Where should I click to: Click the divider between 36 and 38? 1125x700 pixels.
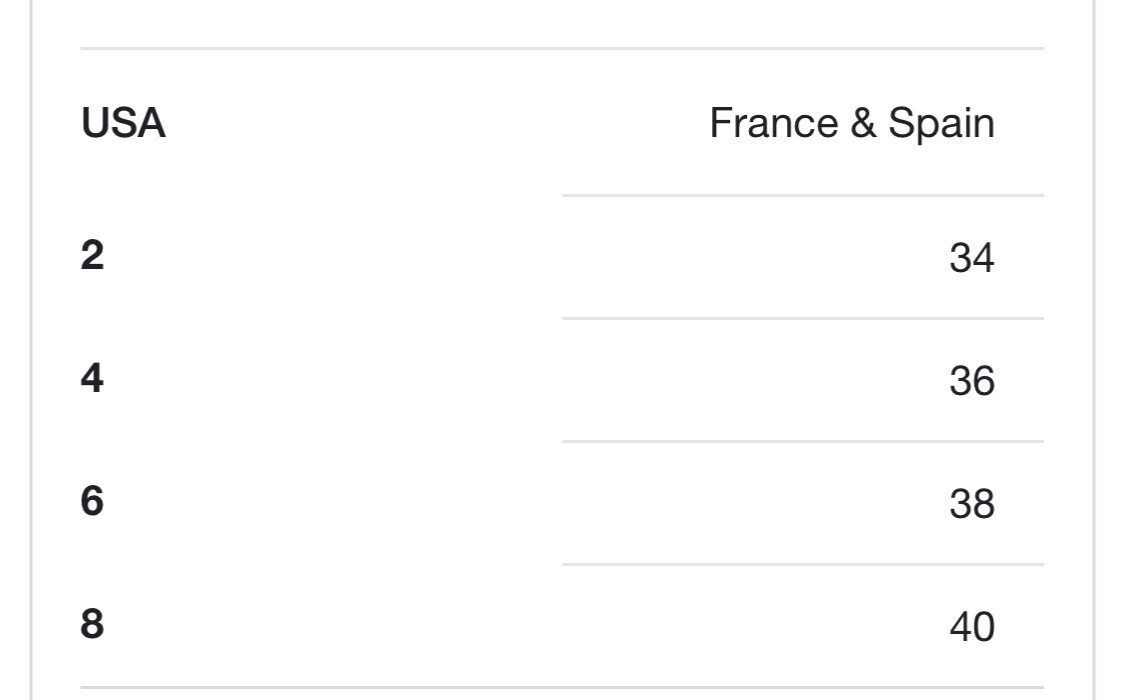(803, 441)
